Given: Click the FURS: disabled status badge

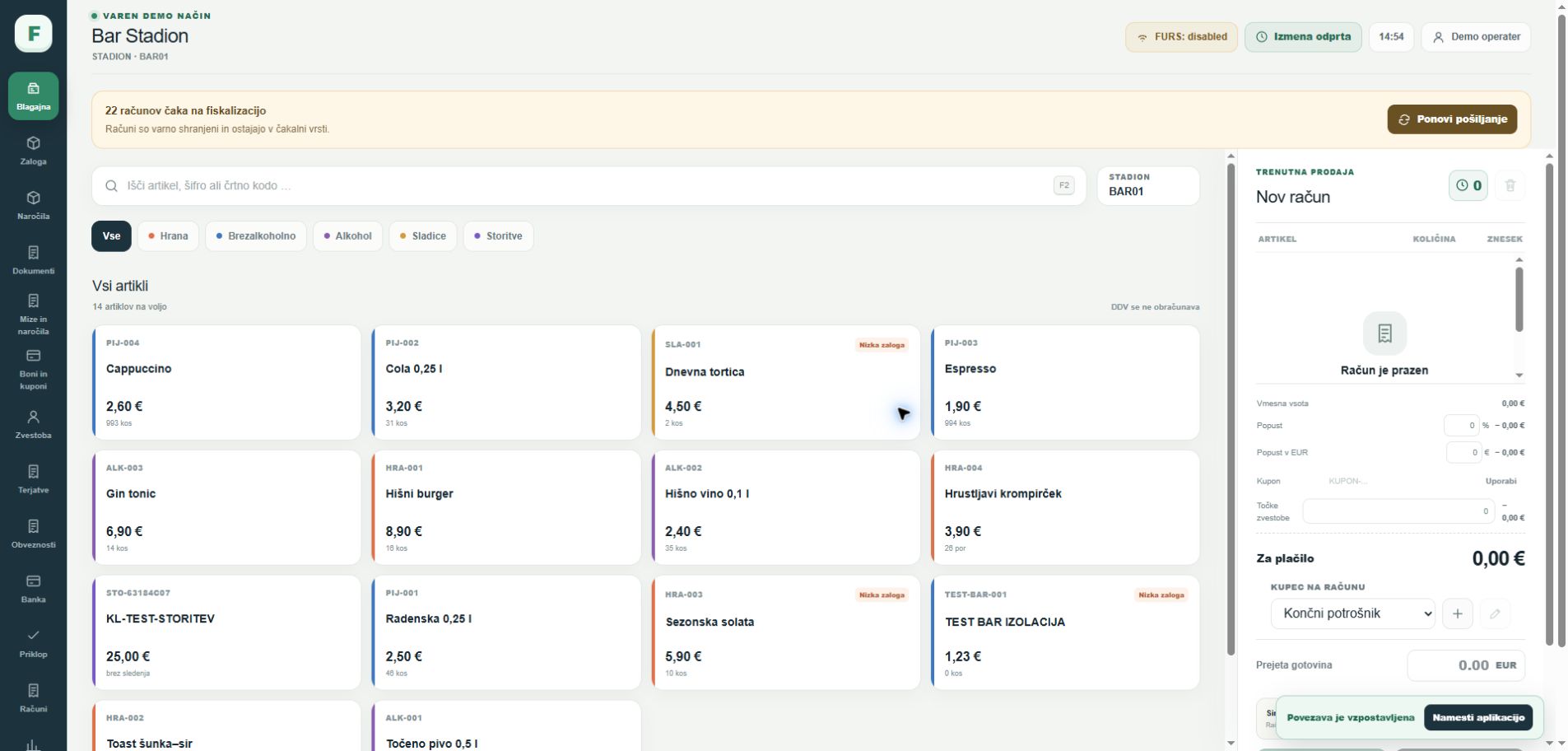Looking at the screenshot, I should tap(1182, 37).
